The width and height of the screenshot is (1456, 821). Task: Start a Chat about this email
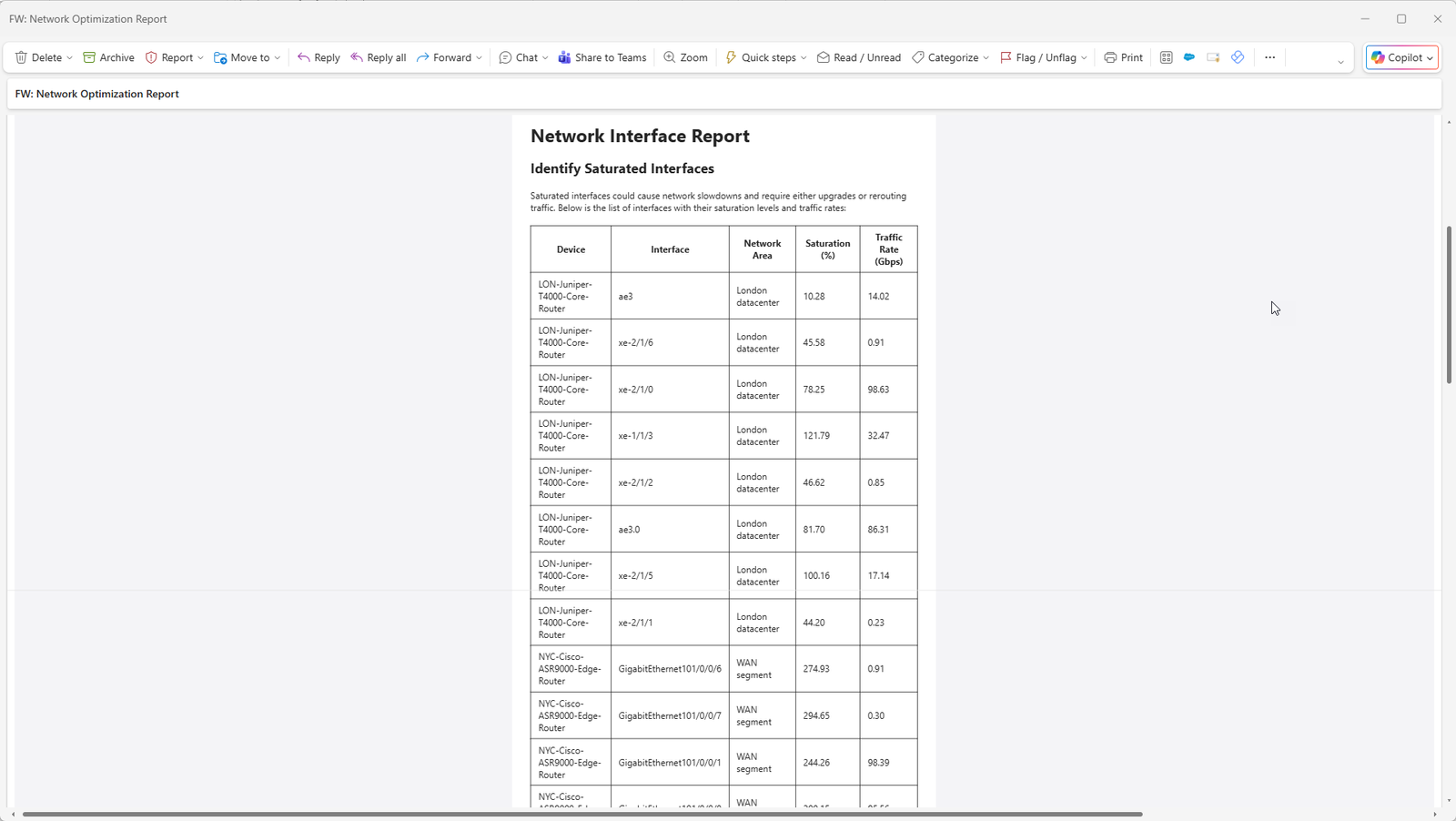518,57
